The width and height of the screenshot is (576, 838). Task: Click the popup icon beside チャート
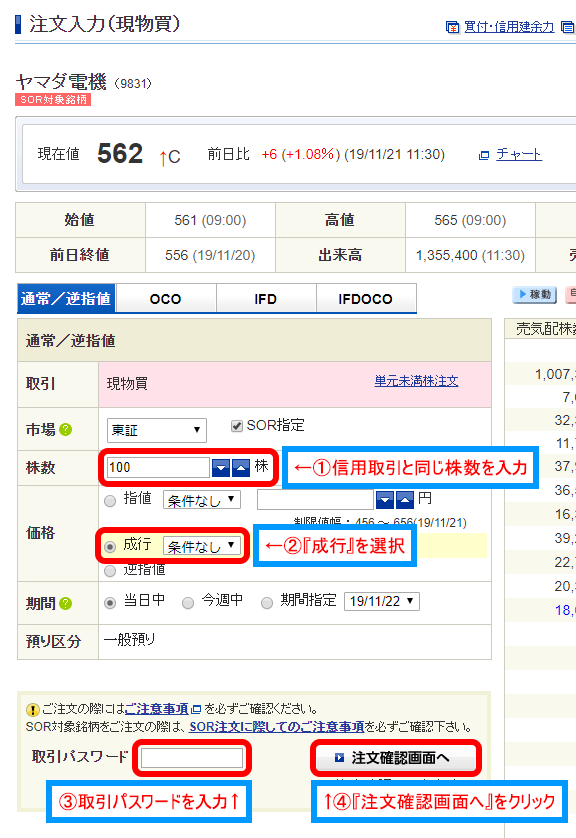[484, 156]
